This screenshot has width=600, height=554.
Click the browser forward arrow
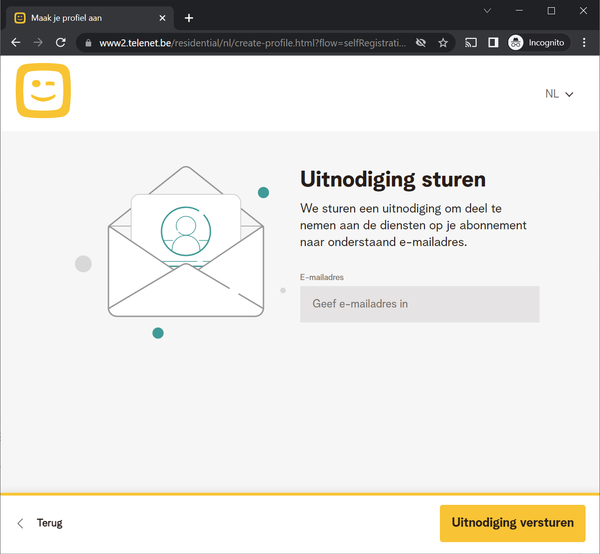pos(38,43)
